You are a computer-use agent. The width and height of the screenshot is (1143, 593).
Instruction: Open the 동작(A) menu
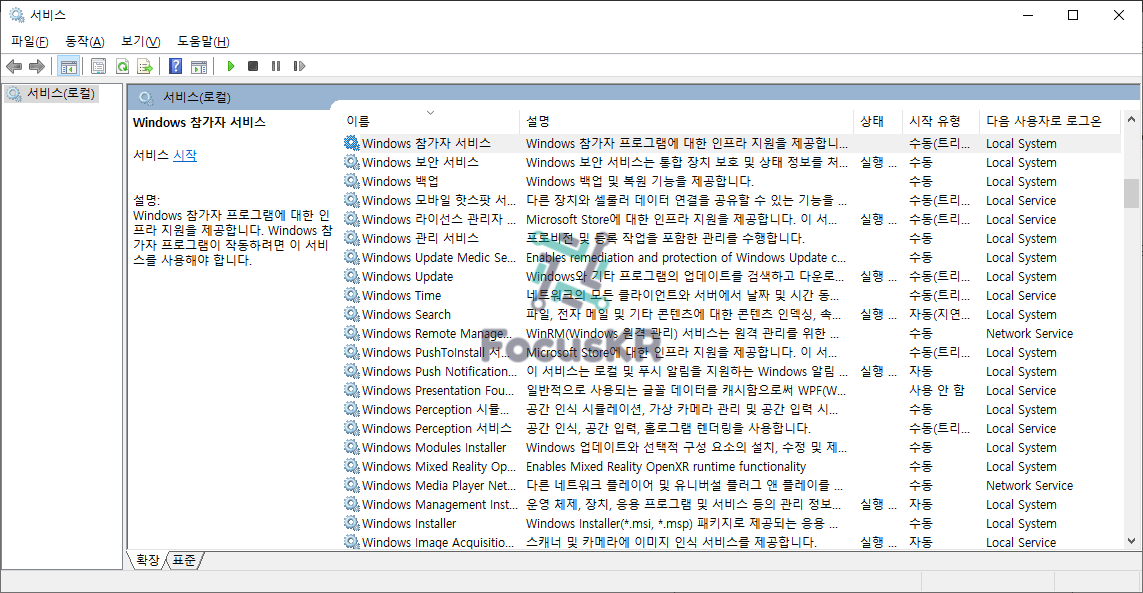click(x=85, y=42)
